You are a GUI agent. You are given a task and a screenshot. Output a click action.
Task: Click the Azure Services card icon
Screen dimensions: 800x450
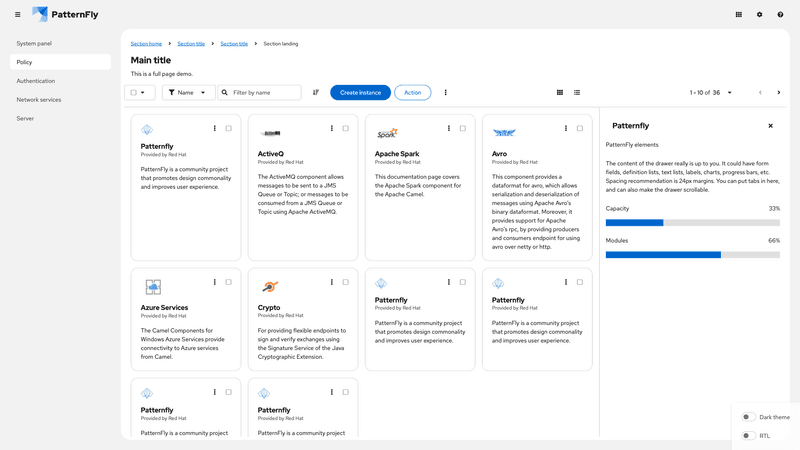153,287
